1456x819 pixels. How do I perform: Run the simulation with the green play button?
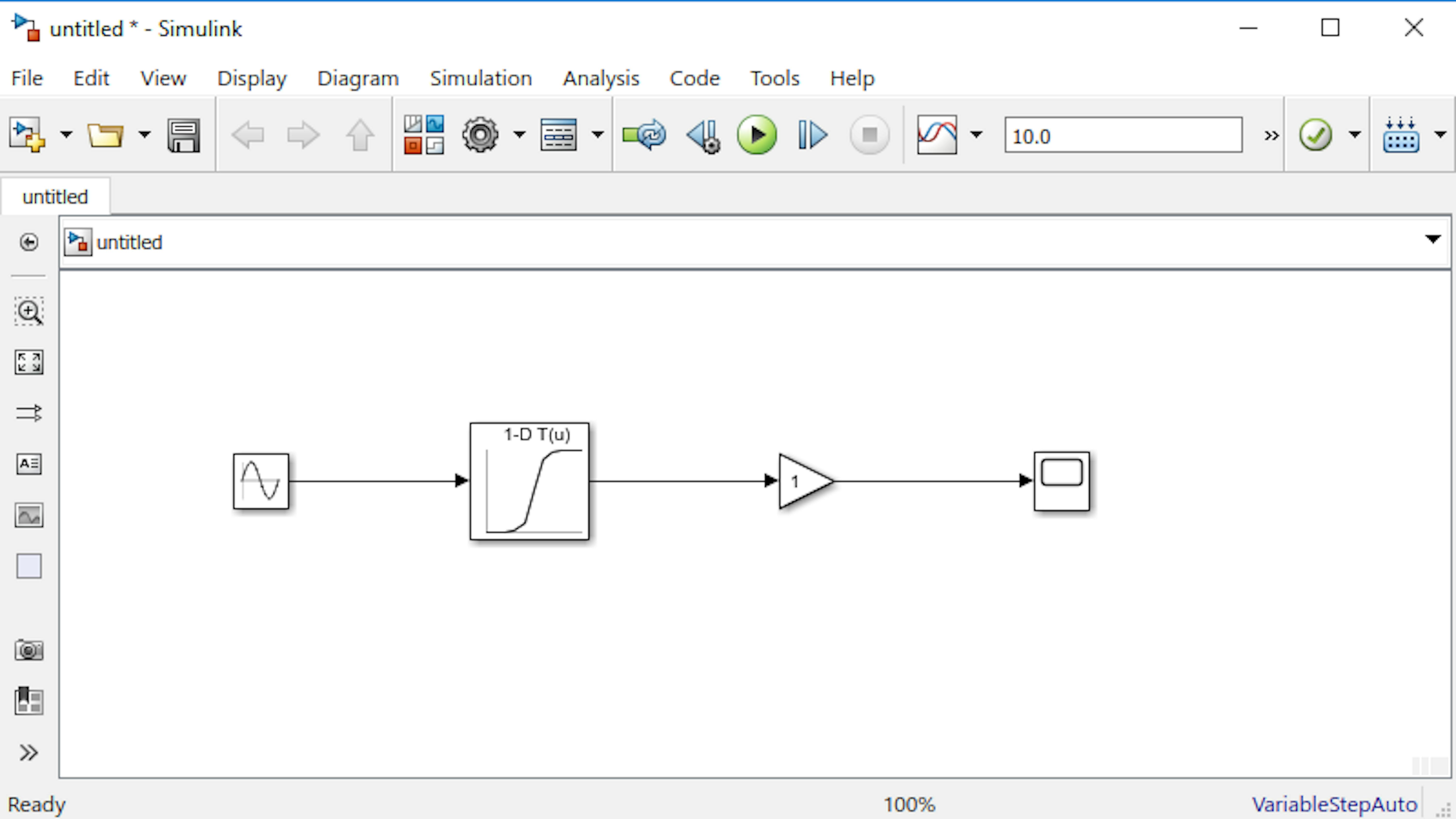(x=757, y=134)
